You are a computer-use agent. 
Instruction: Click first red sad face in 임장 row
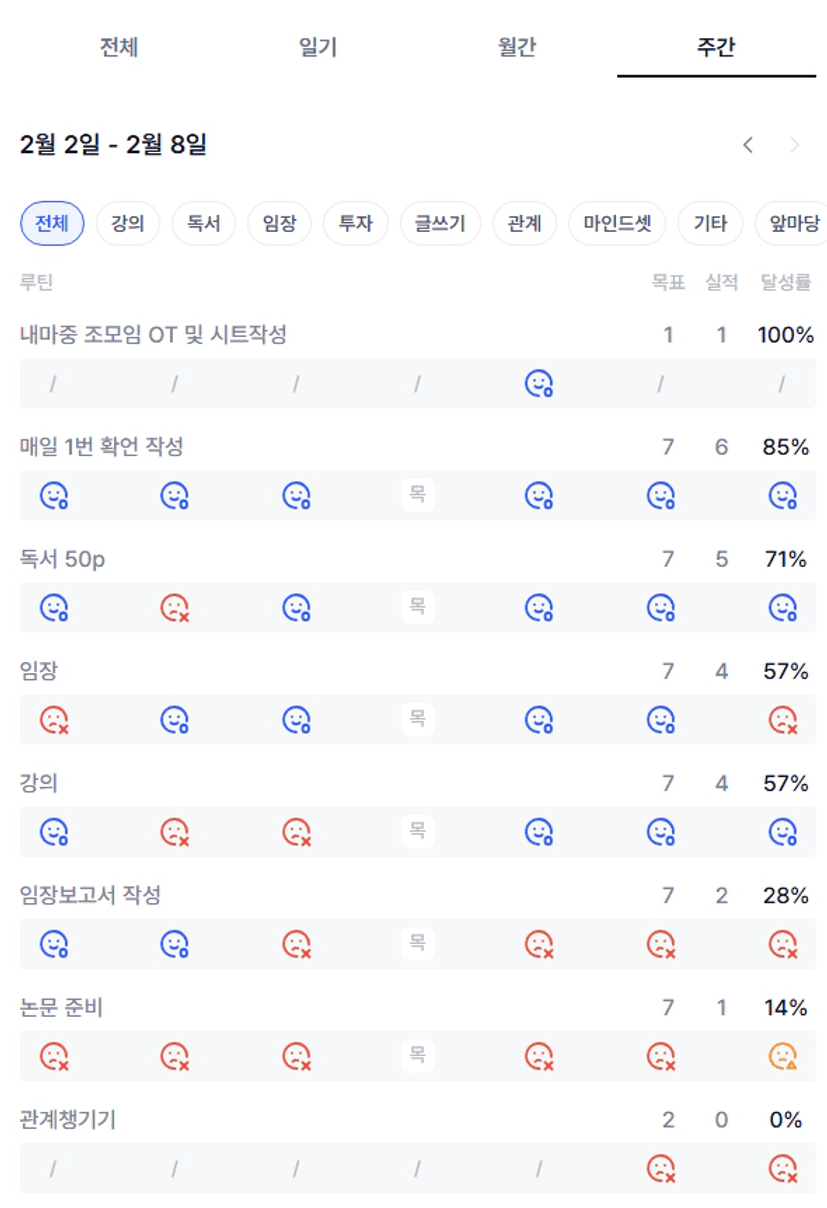53,719
